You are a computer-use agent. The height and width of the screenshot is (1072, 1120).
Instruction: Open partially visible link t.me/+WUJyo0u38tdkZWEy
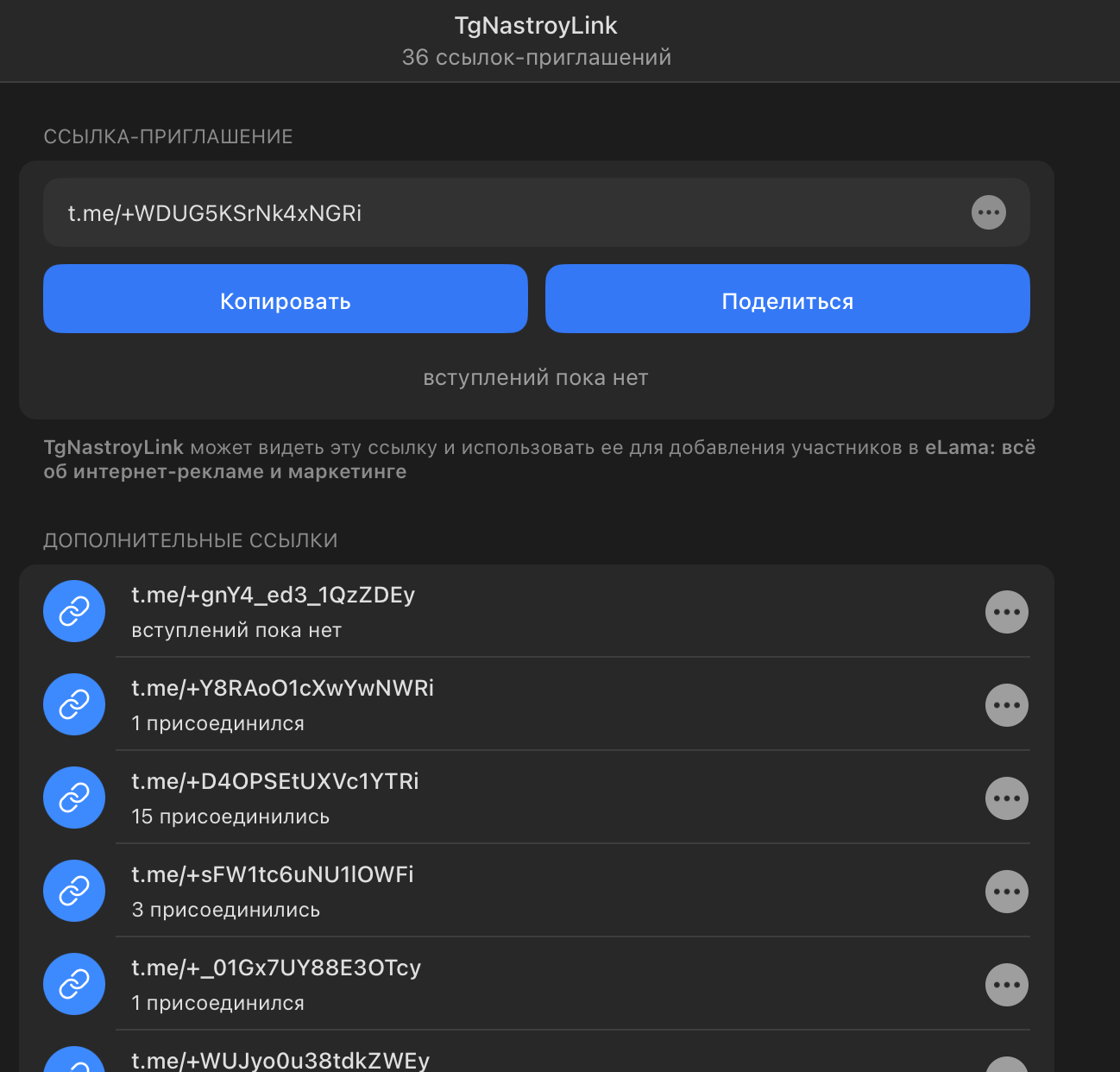click(280, 1061)
